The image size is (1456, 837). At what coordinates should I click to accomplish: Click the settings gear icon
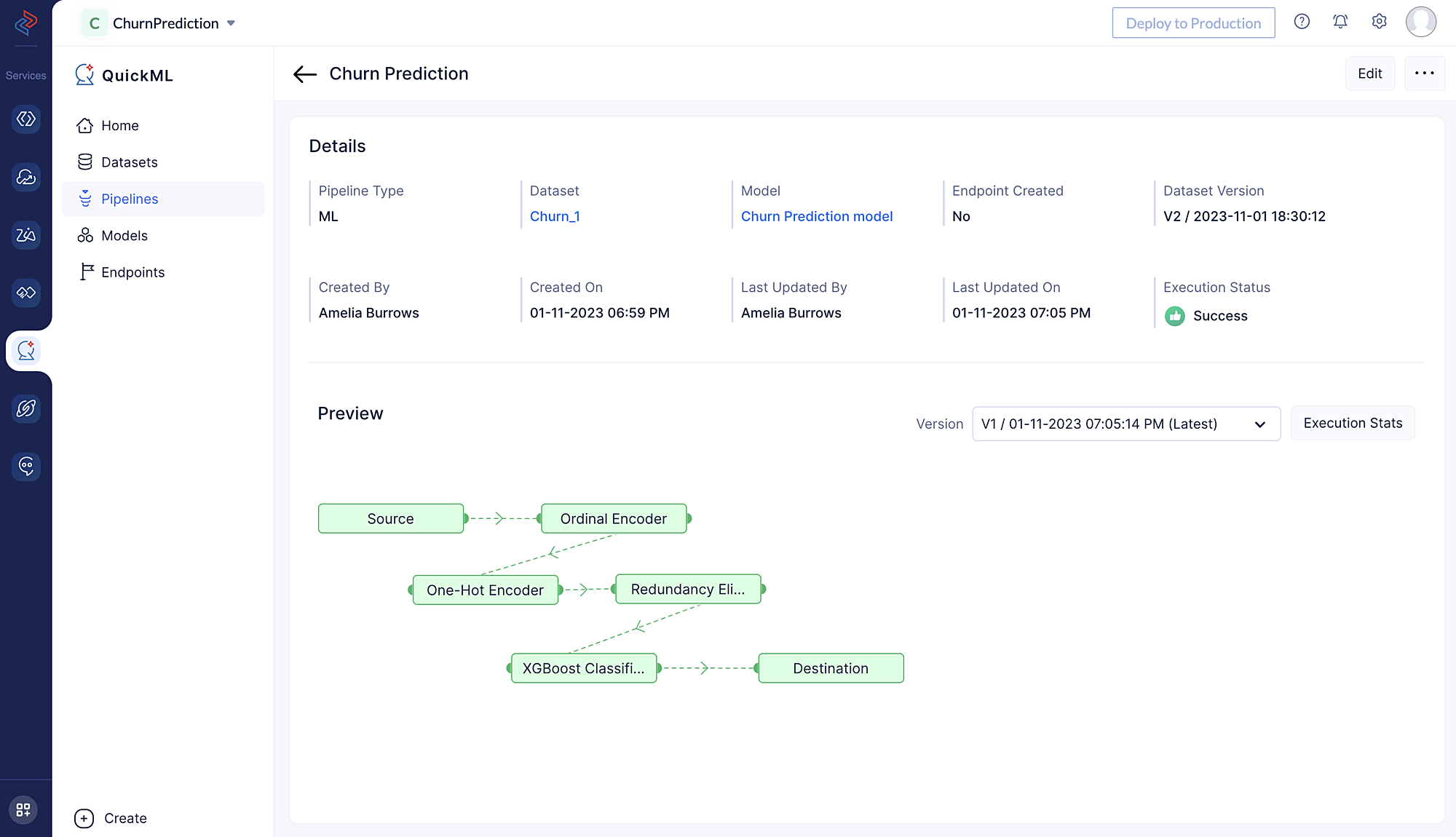[1380, 22]
